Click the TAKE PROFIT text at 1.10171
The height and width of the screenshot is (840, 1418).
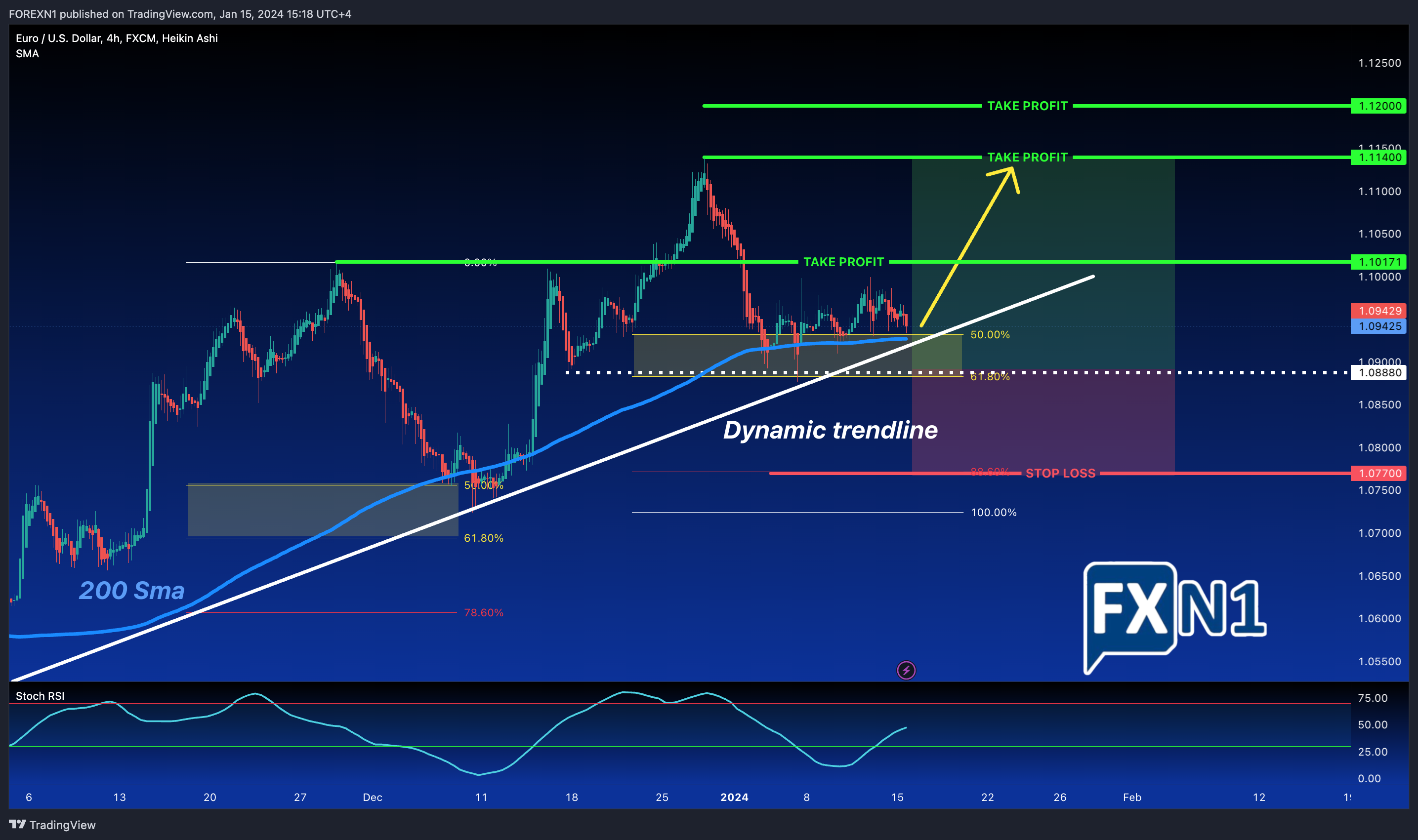pyautogui.click(x=844, y=262)
